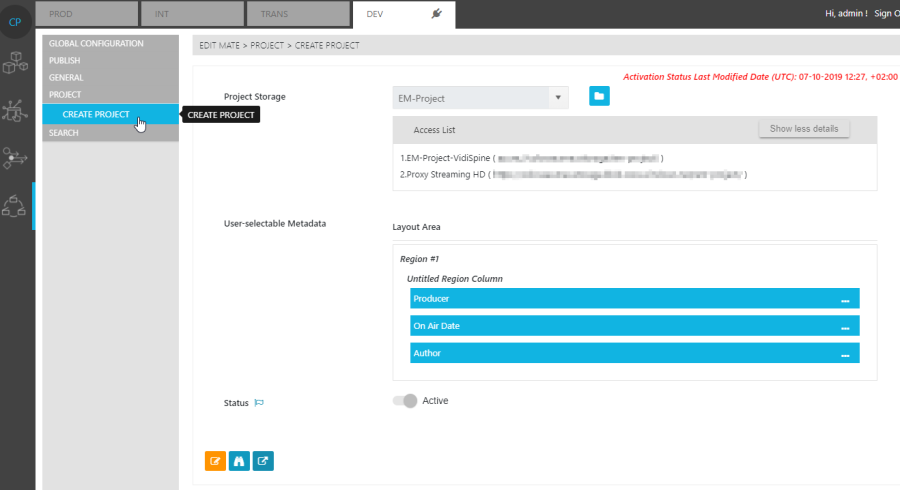Click Untitled Region Column label

[x=455, y=279]
